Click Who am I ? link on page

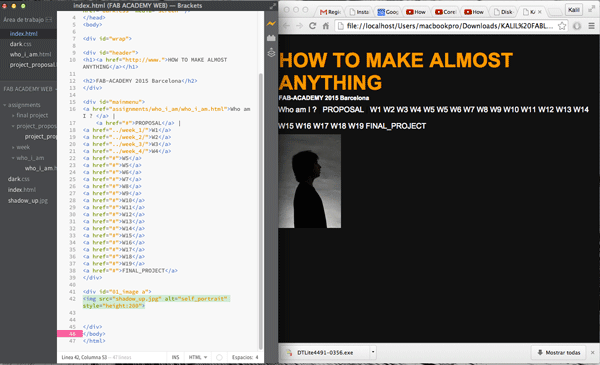pyautogui.click(x=297, y=109)
